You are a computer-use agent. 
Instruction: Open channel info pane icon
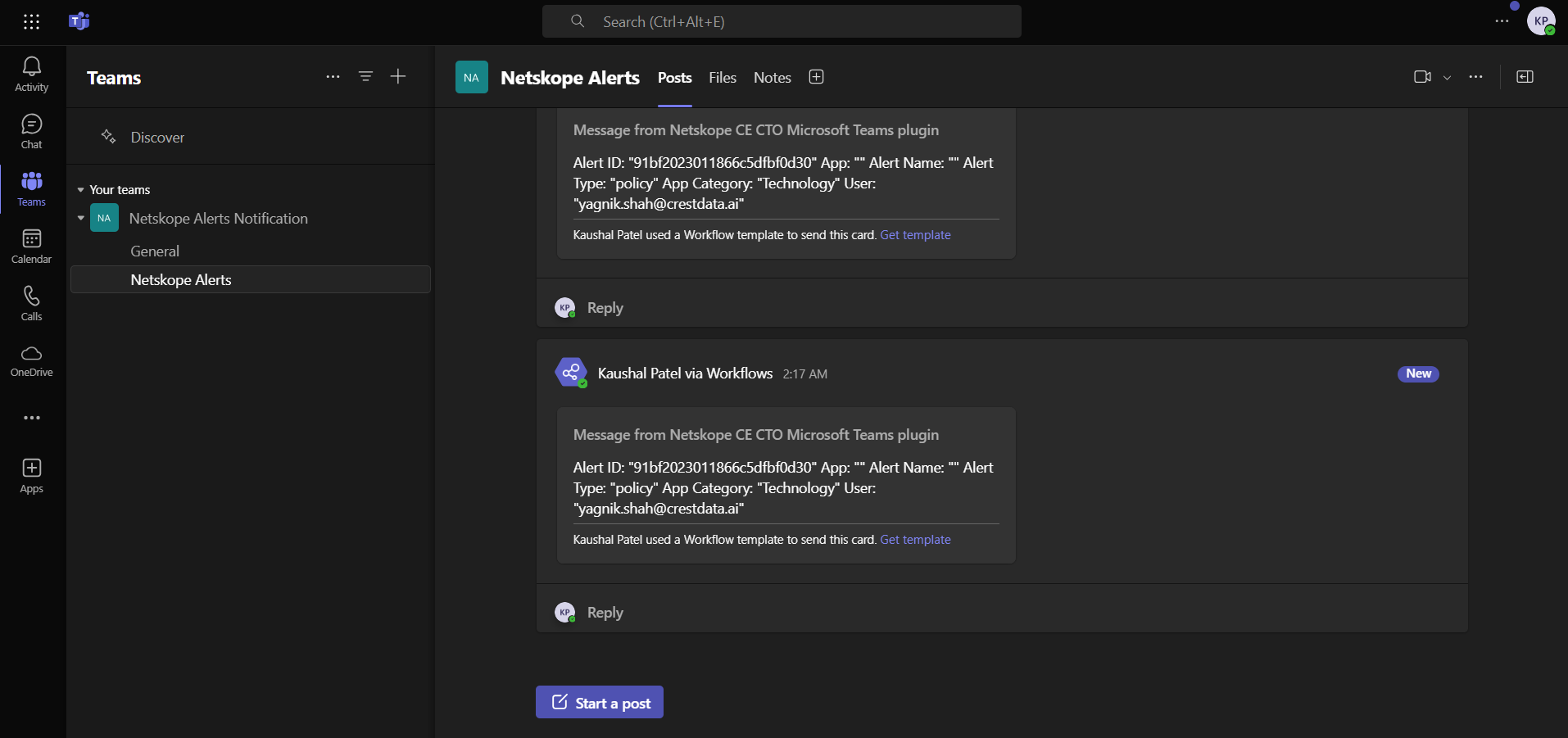click(1525, 77)
